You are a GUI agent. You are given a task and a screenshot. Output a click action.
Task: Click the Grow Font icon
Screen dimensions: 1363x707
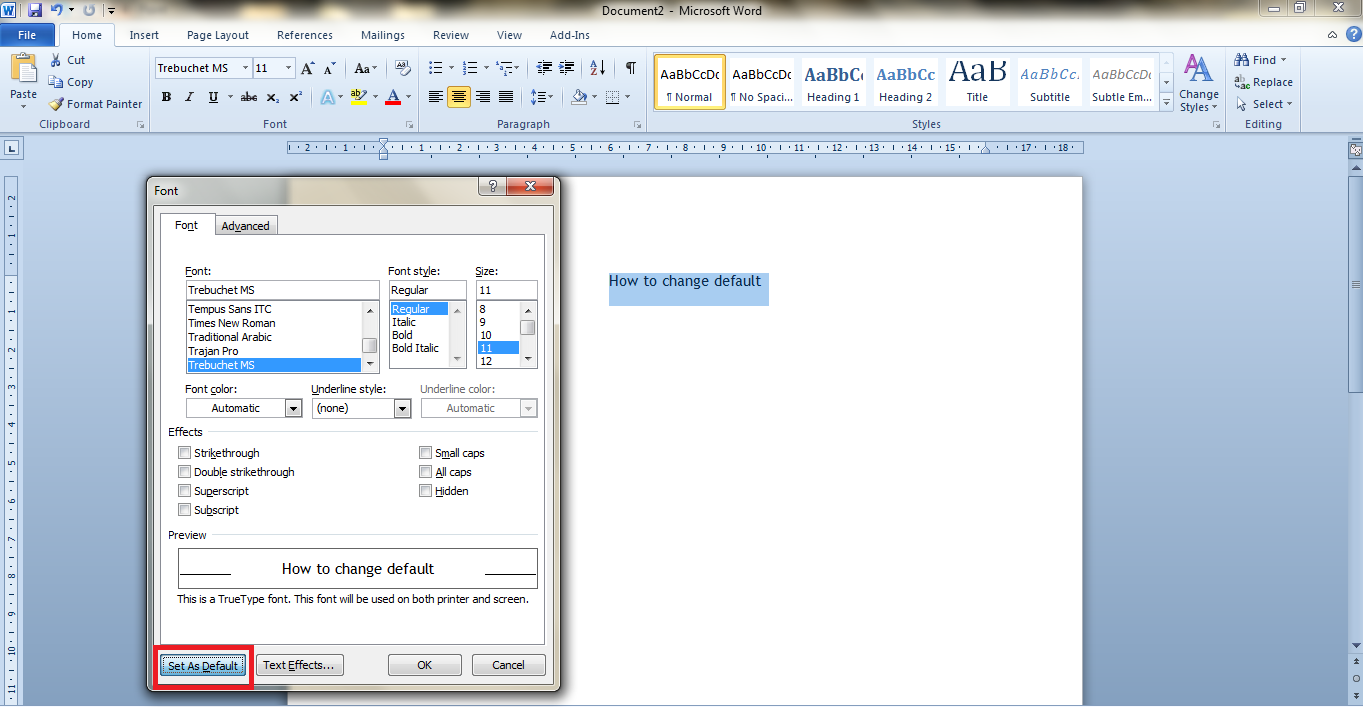point(308,68)
